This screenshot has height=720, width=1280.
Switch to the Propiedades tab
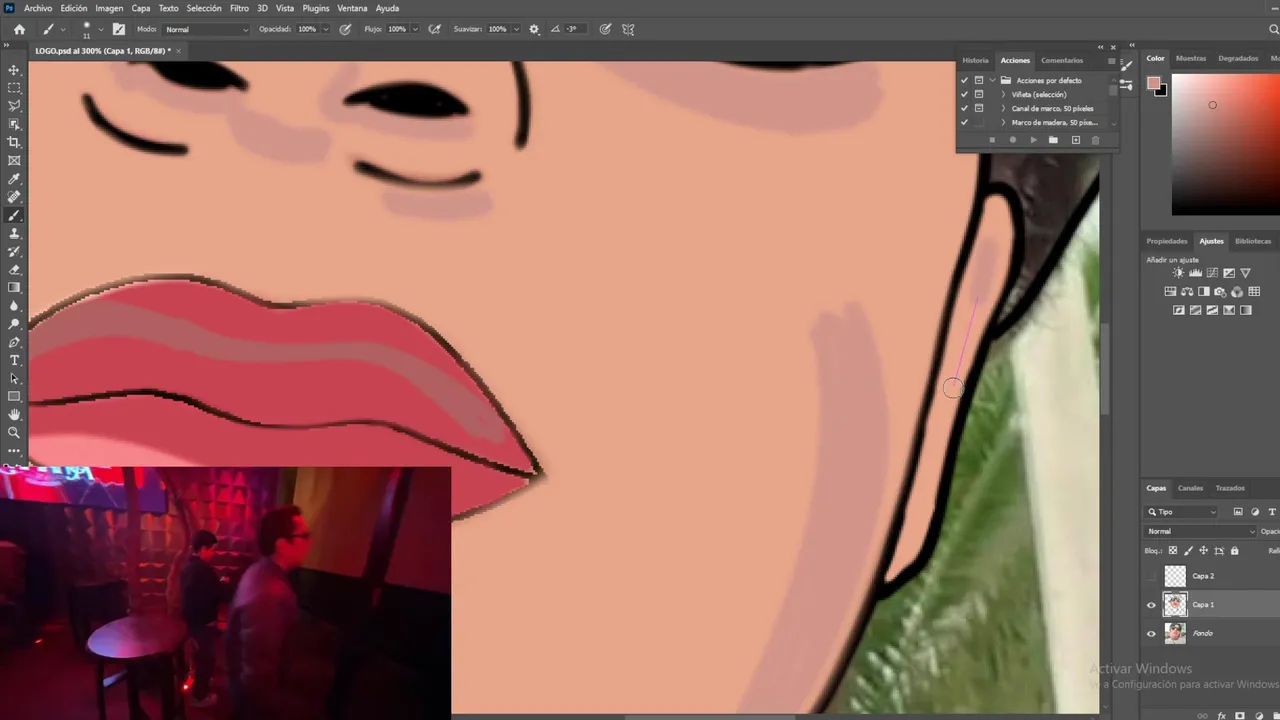click(x=1167, y=241)
